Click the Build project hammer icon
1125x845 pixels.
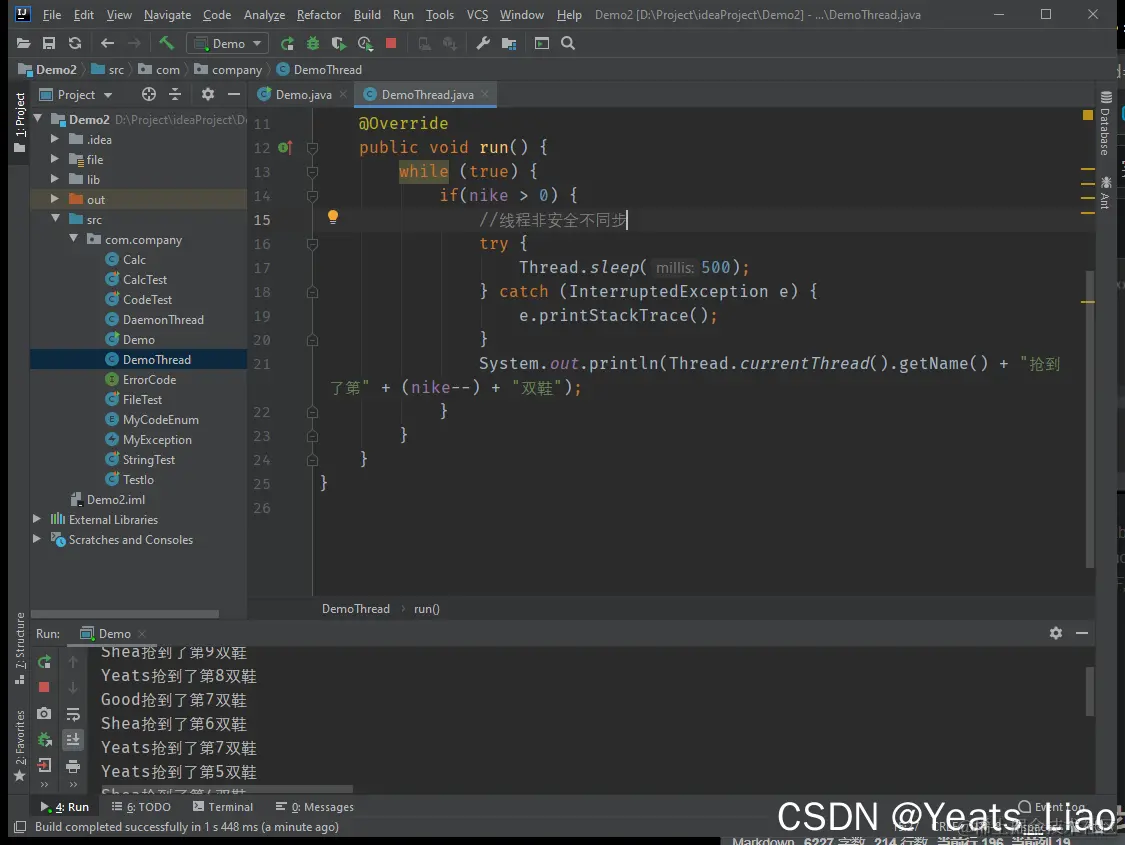coord(166,43)
